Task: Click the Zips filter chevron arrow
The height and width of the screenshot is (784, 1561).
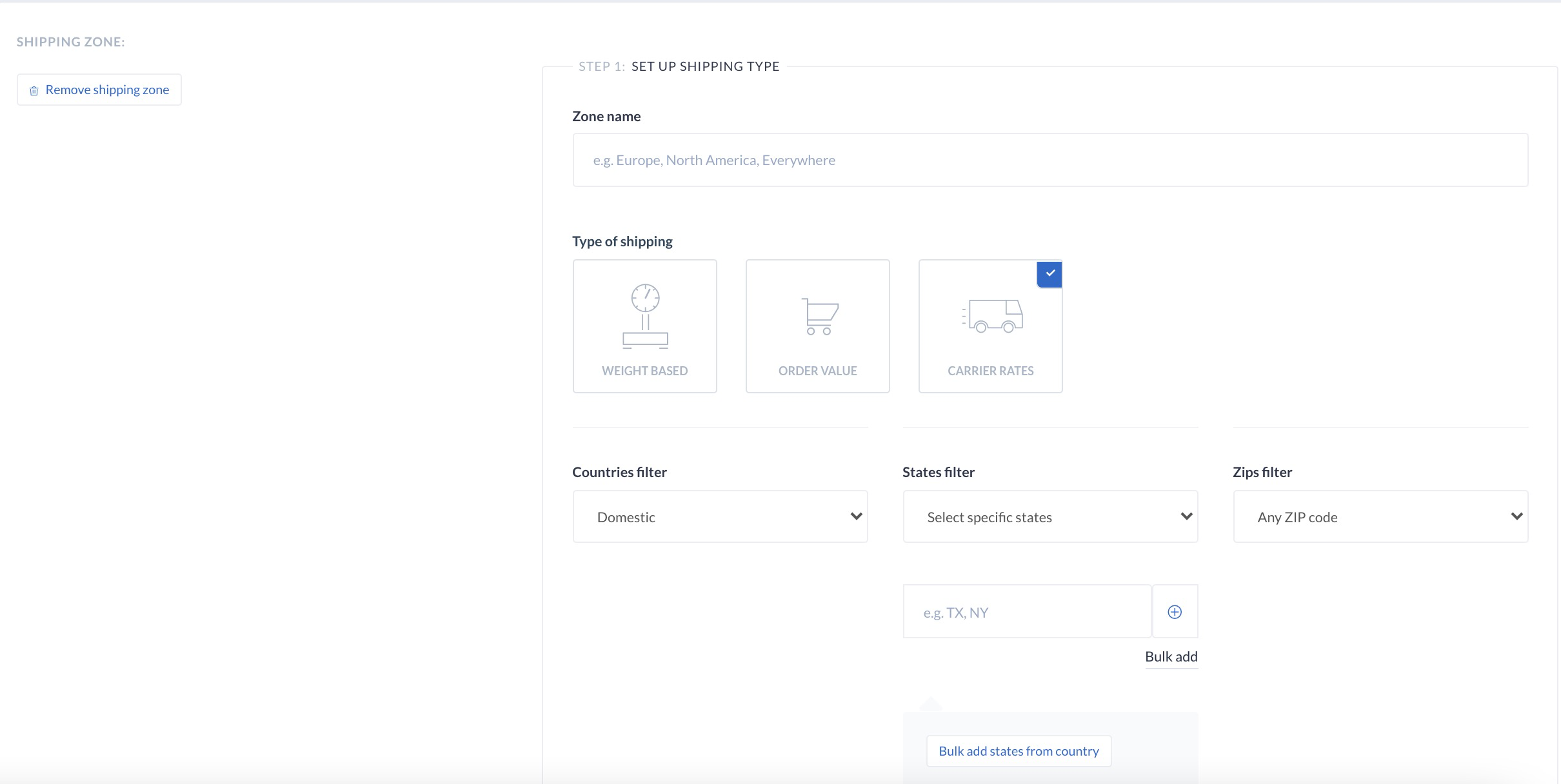Action: (1516, 516)
